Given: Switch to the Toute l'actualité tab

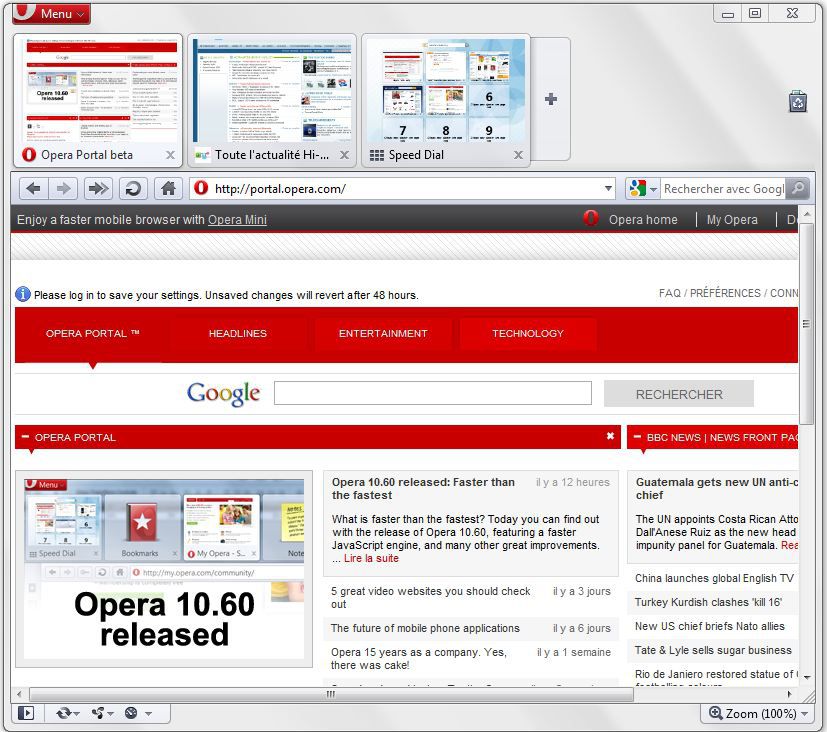Looking at the screenshot, I should coord(272,100).
